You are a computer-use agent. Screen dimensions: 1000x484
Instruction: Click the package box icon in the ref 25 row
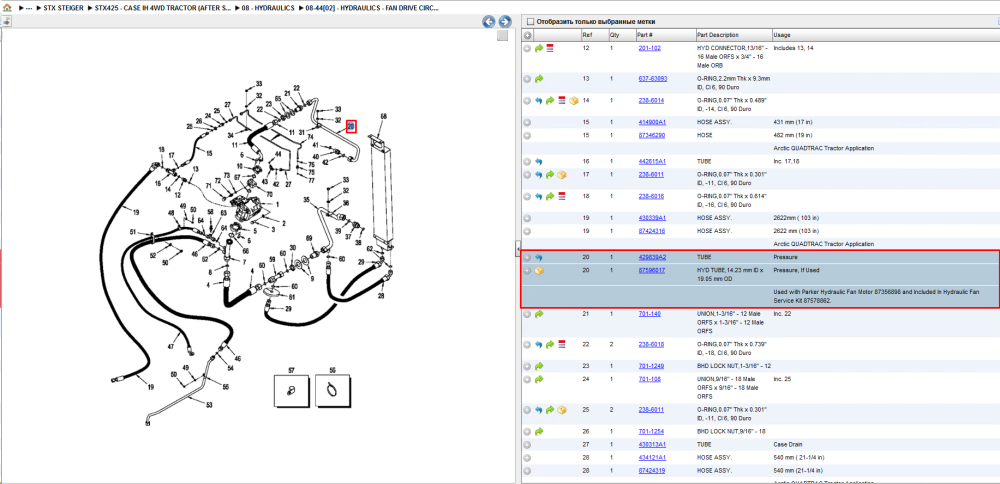click(562, 409)
